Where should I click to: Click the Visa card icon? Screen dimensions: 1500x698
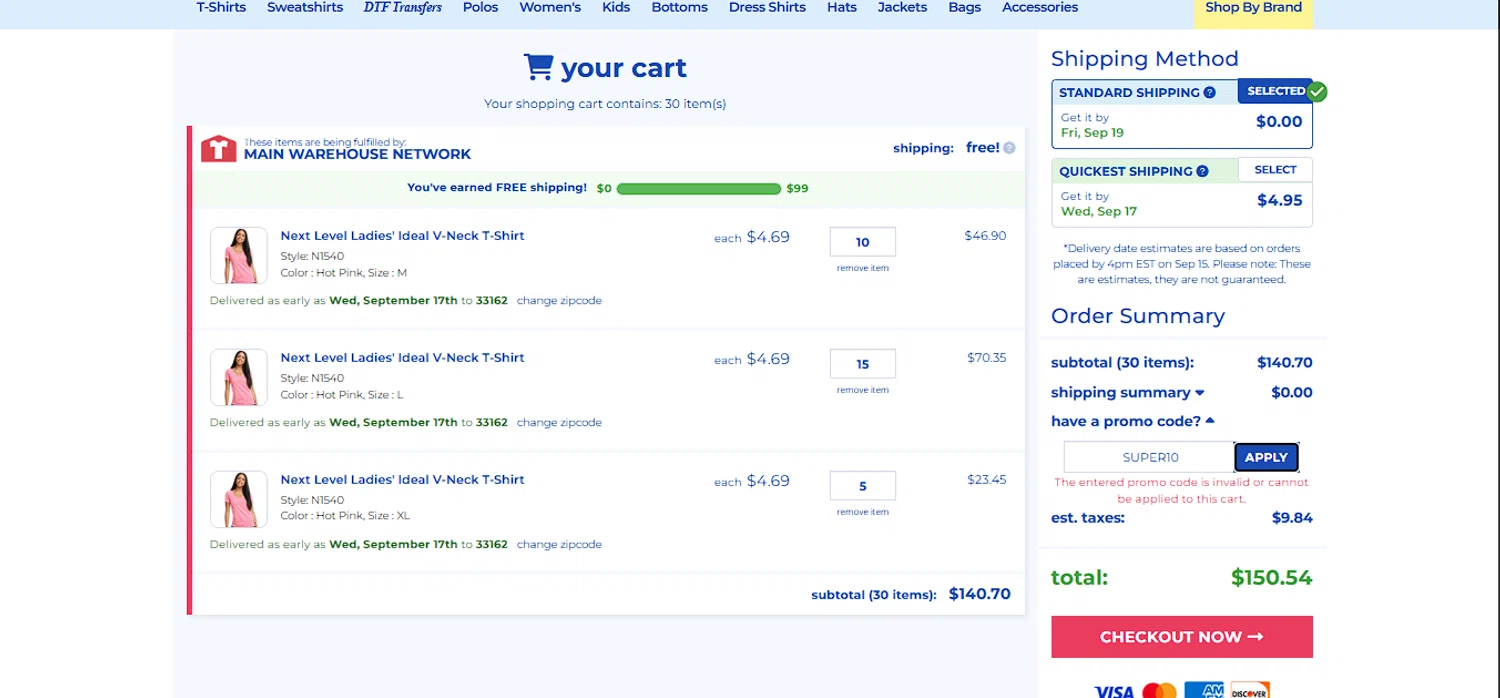(1113, 691)
